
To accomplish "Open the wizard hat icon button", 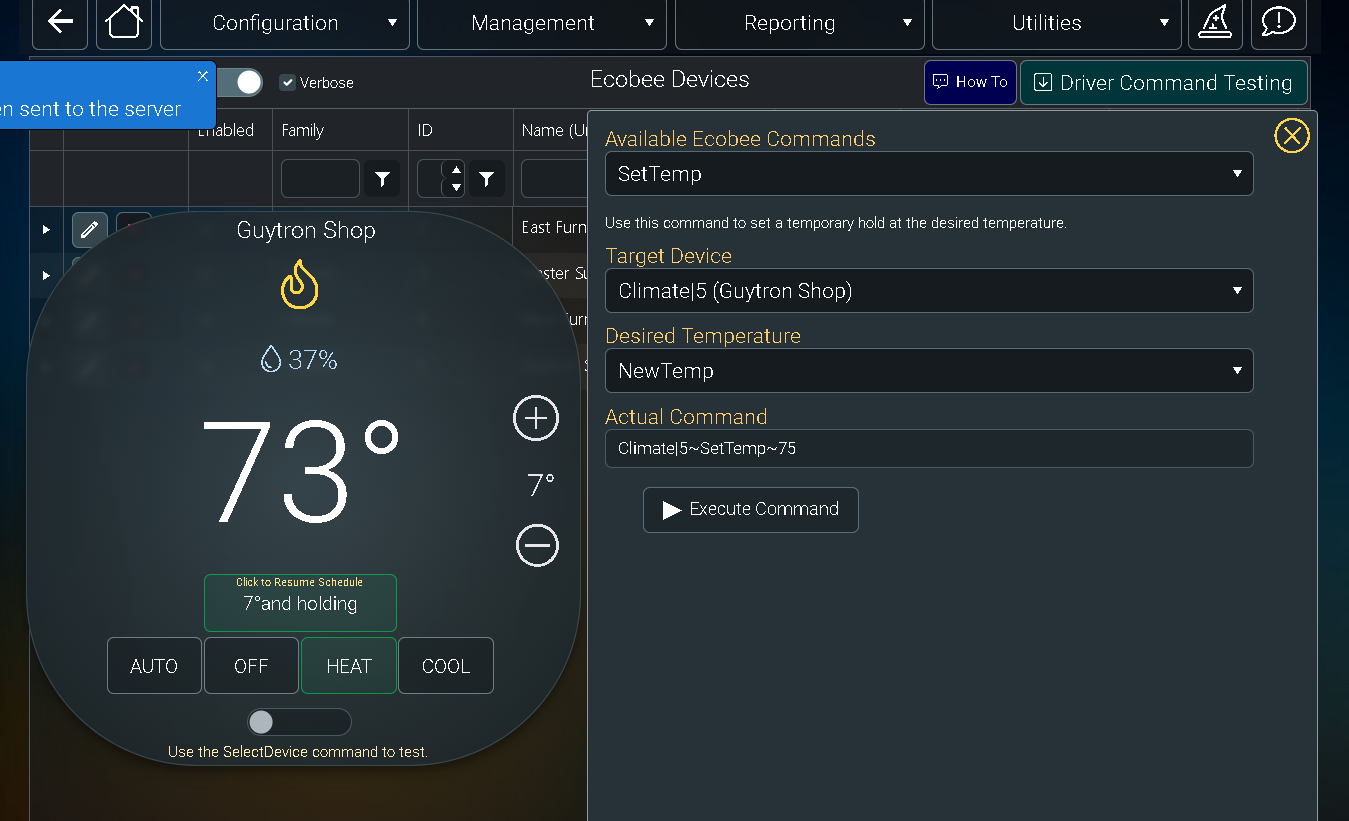I will 1215,23.
